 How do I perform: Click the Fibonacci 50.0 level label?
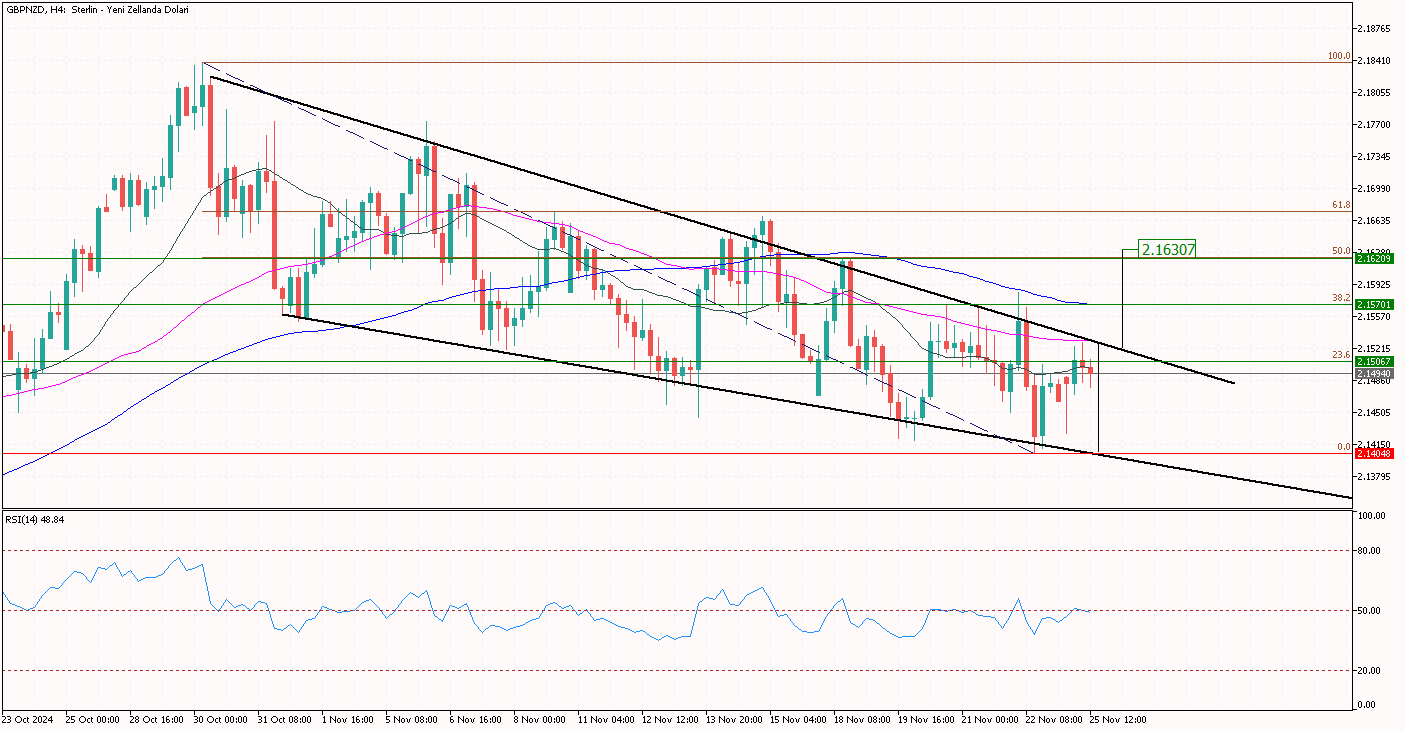coord(1342,251)
